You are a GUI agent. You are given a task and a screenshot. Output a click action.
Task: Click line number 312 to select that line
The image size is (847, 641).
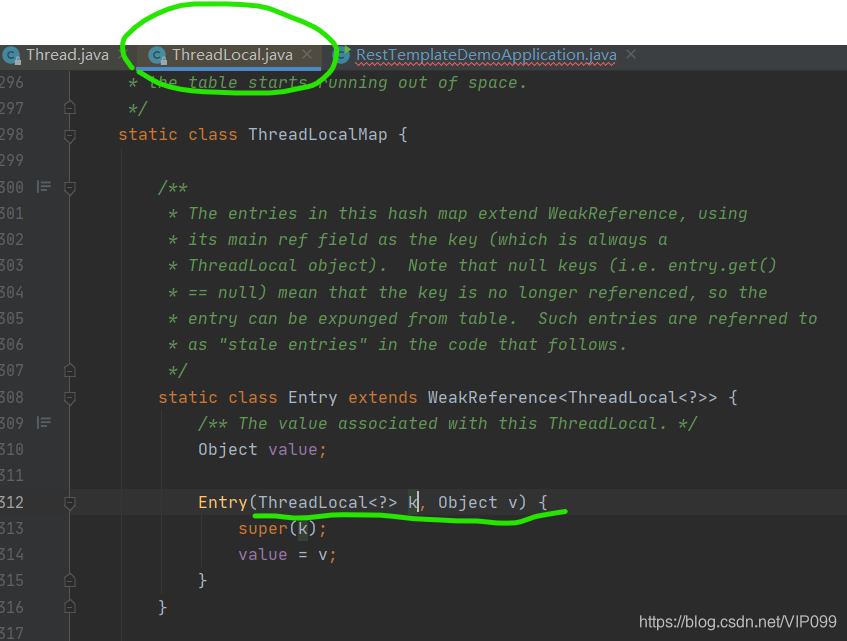pyautogui.click(x=12, y=502)
